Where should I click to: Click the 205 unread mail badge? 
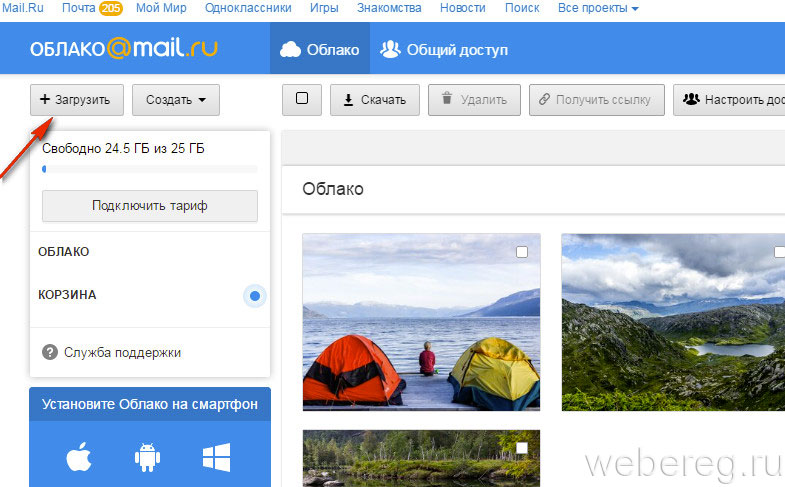tap(111, 9)
